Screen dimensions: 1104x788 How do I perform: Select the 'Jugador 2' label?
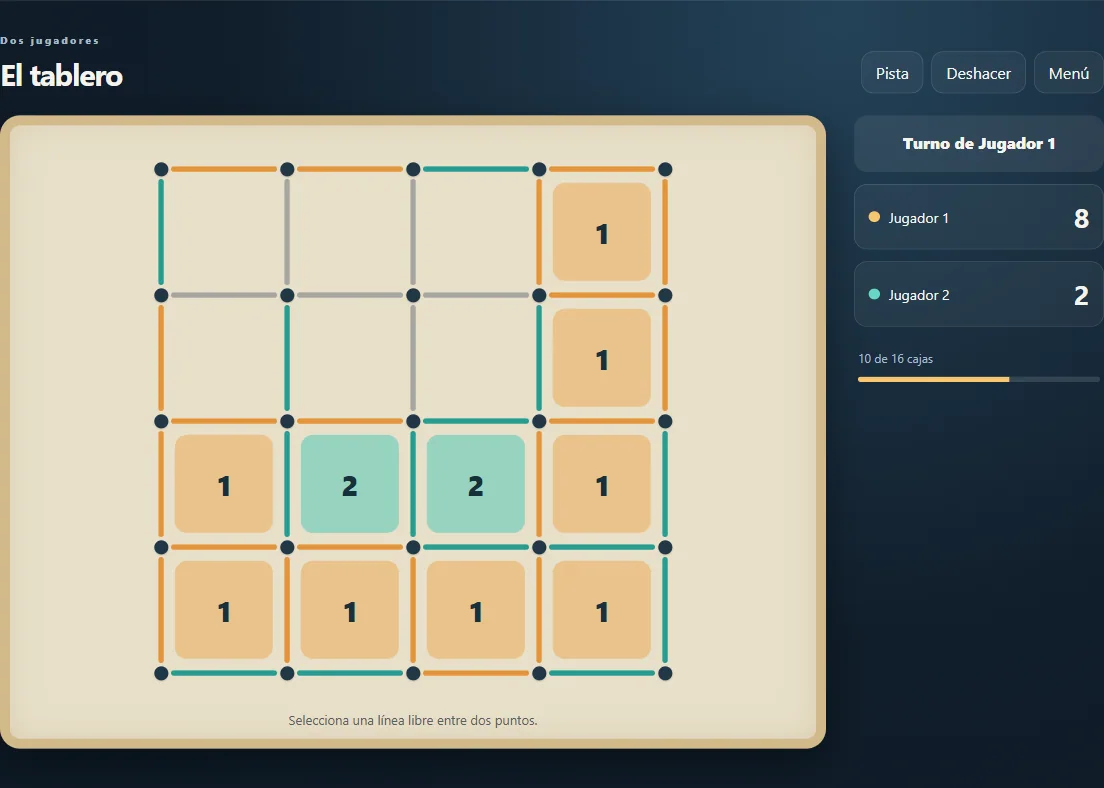tap(919, 296)
